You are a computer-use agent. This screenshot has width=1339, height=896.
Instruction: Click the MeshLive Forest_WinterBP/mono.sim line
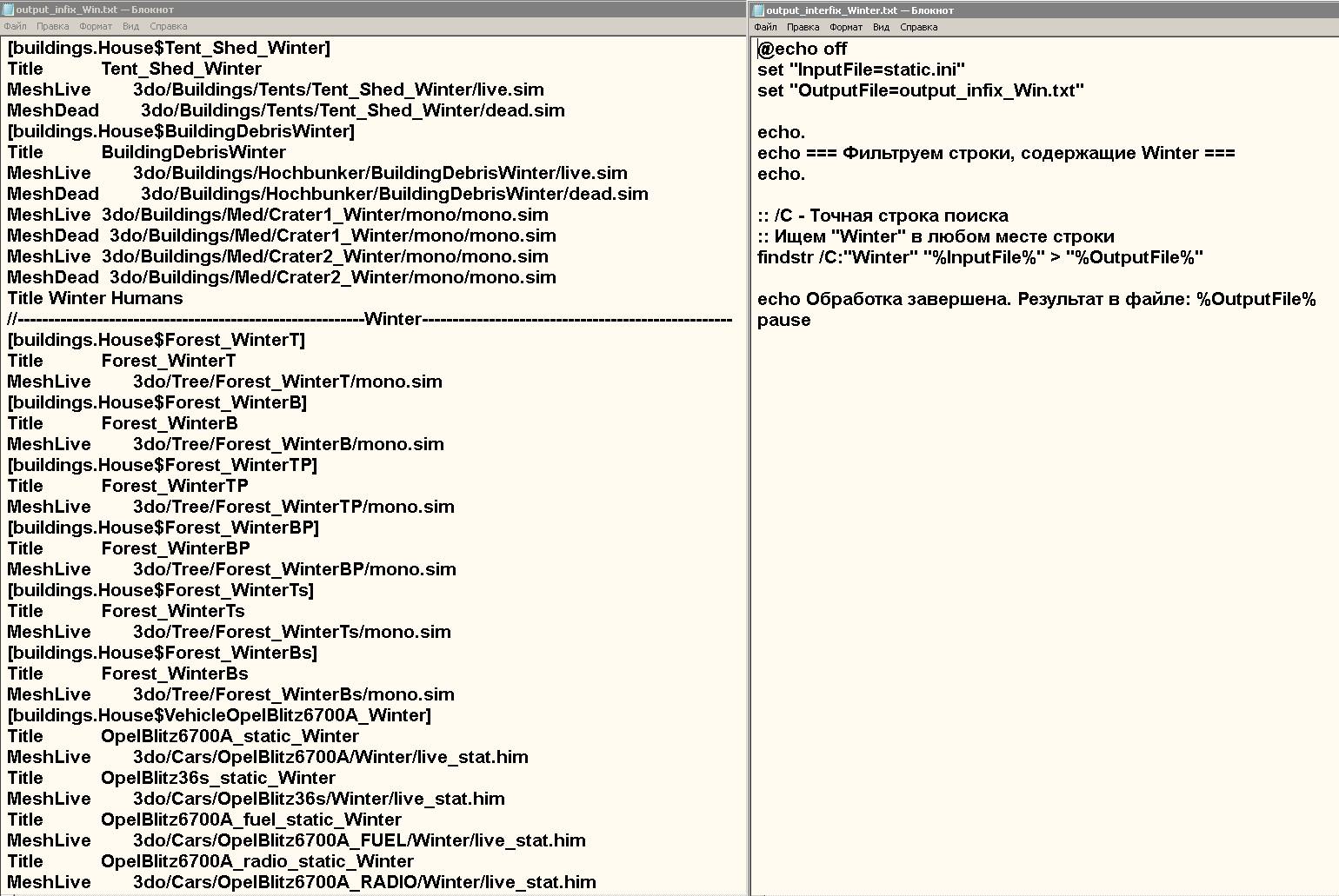click(x=231, y=569)
